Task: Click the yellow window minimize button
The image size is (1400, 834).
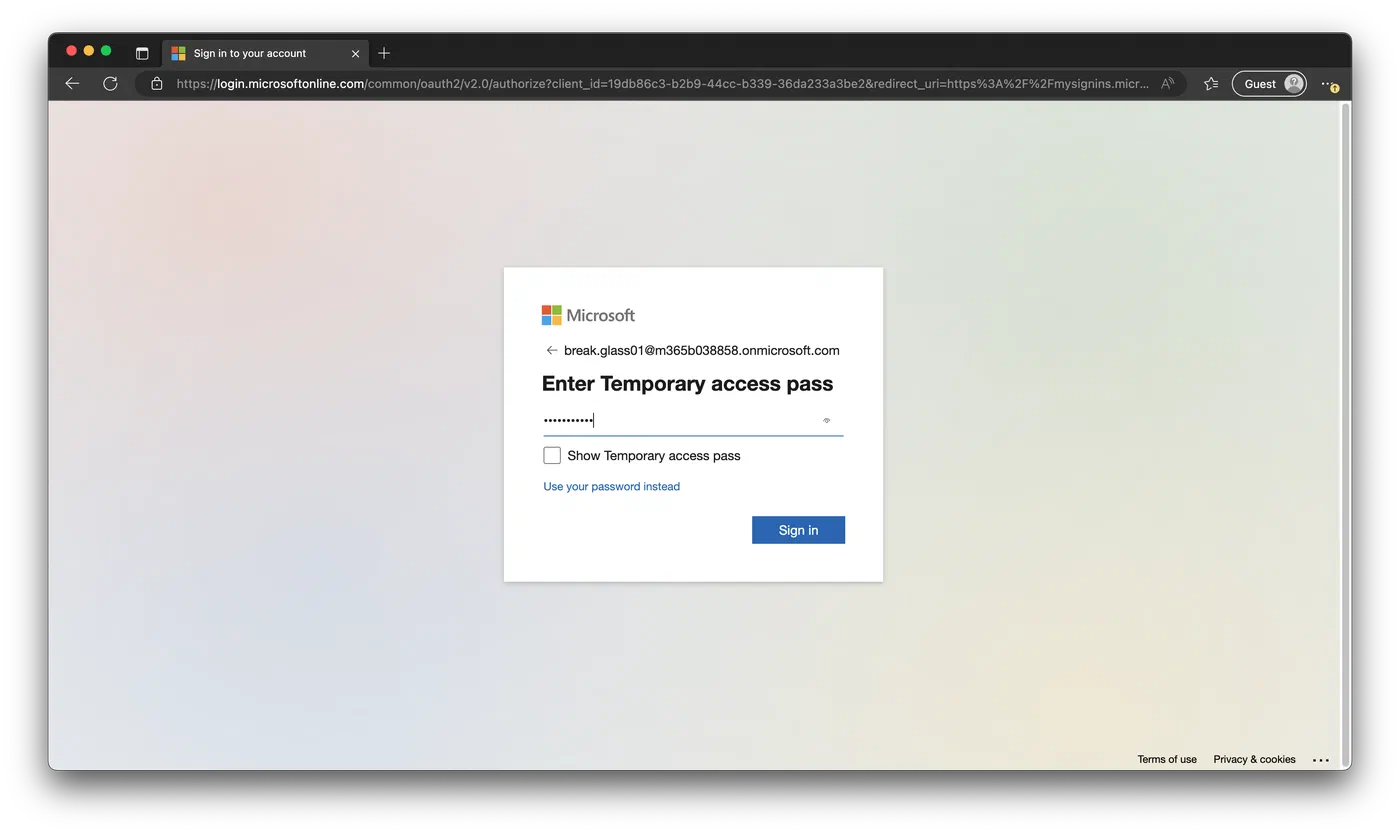Action: (x=89, y=51)
